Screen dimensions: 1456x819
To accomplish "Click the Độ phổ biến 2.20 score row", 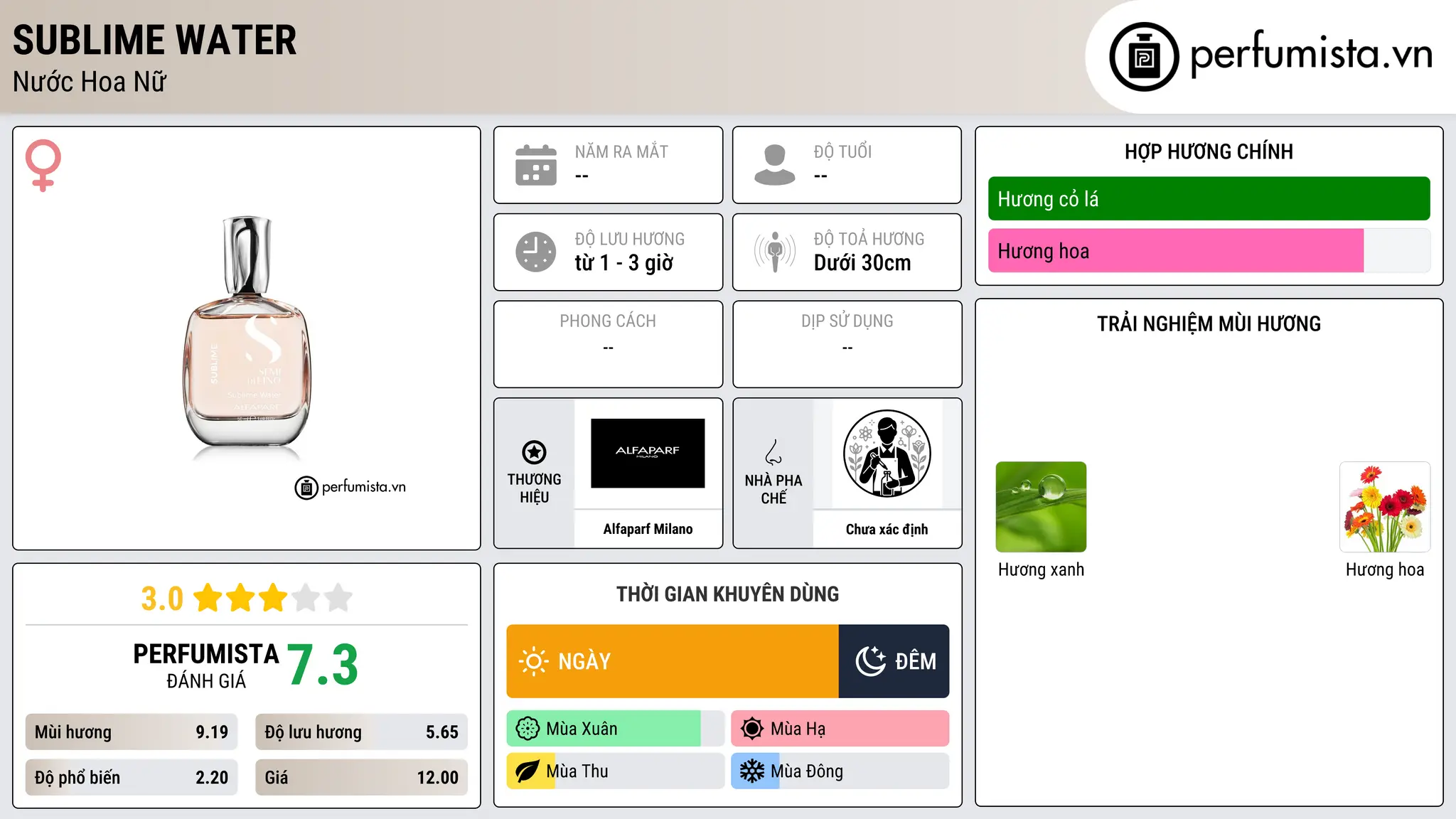I will click(x=132, y=778).
